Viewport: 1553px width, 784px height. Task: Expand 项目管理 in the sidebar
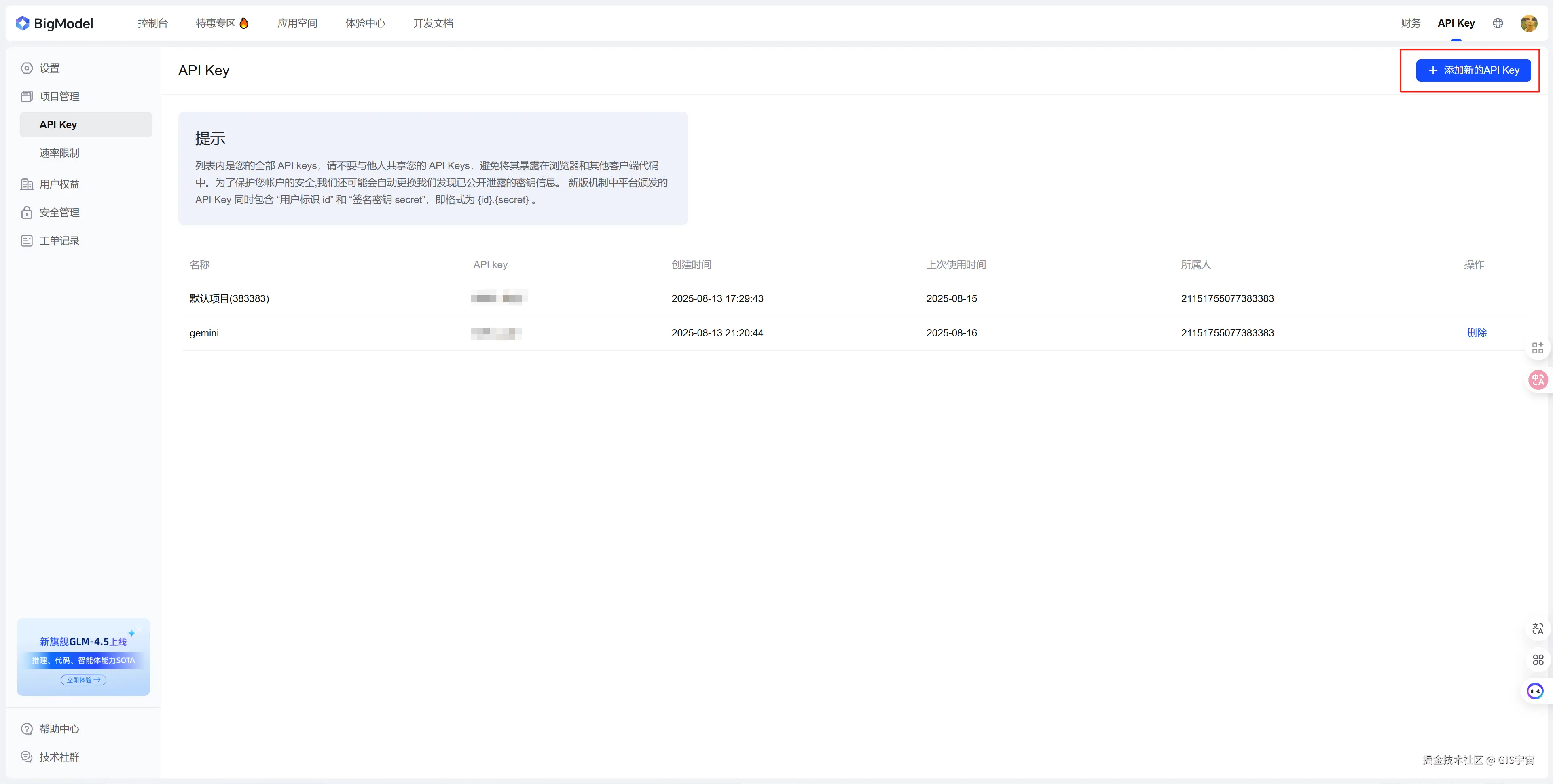(59, 96)
